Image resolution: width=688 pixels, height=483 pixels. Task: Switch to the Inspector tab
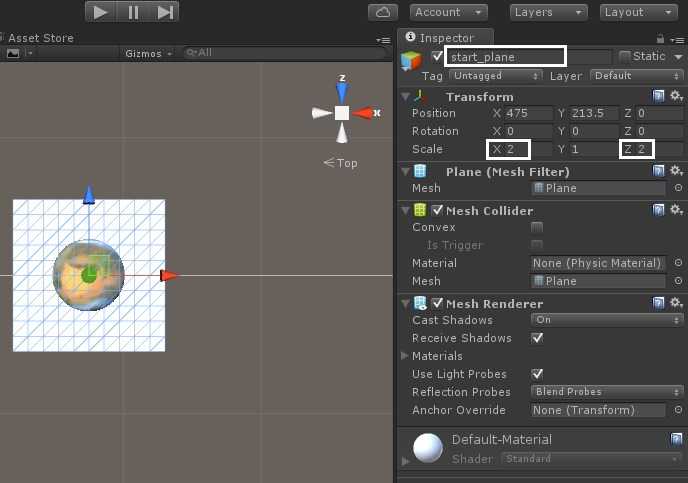(x=445, y=38)
